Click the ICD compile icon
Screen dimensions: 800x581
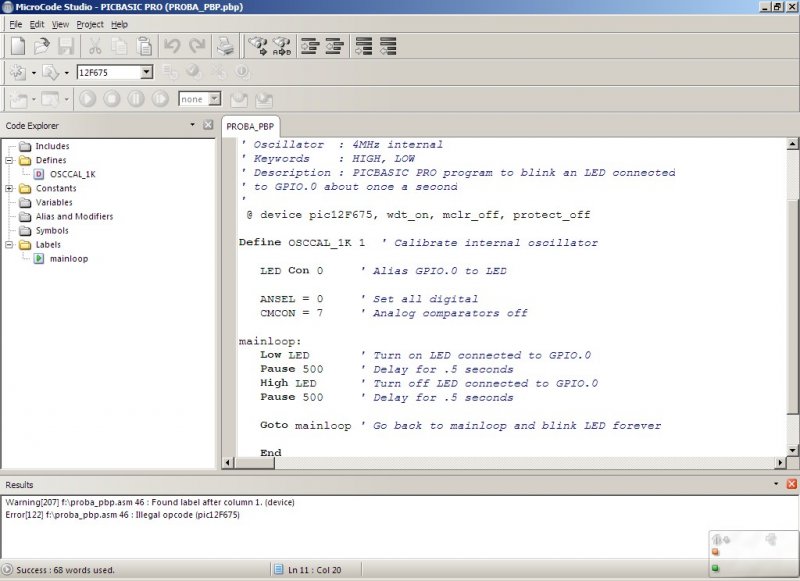[18, 99]
